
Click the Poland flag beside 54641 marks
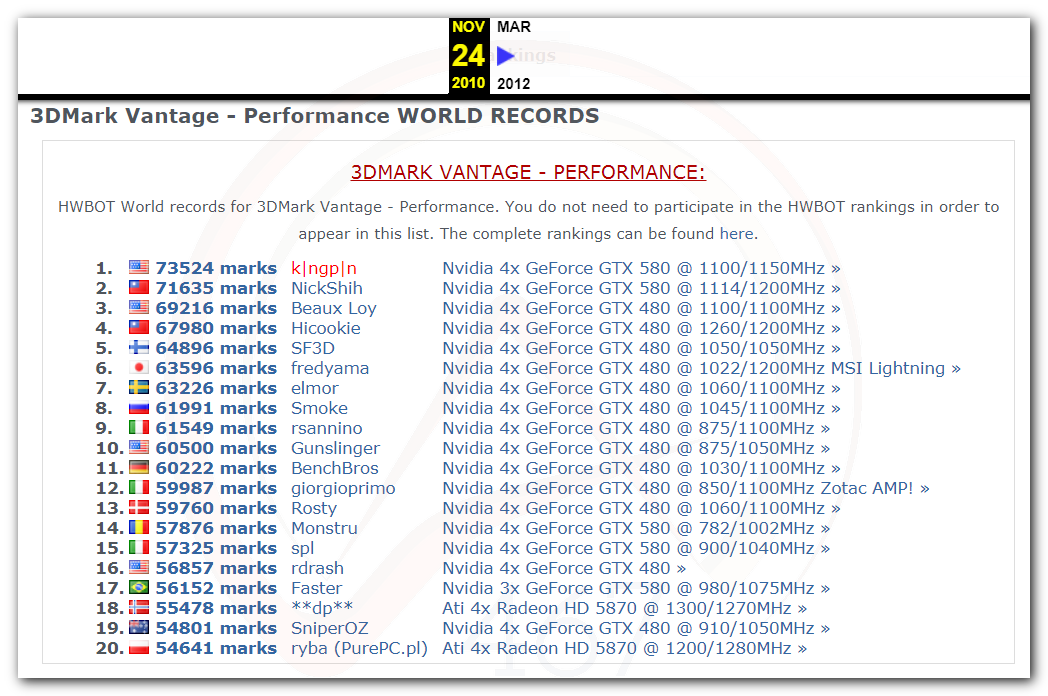click(139, 648)
